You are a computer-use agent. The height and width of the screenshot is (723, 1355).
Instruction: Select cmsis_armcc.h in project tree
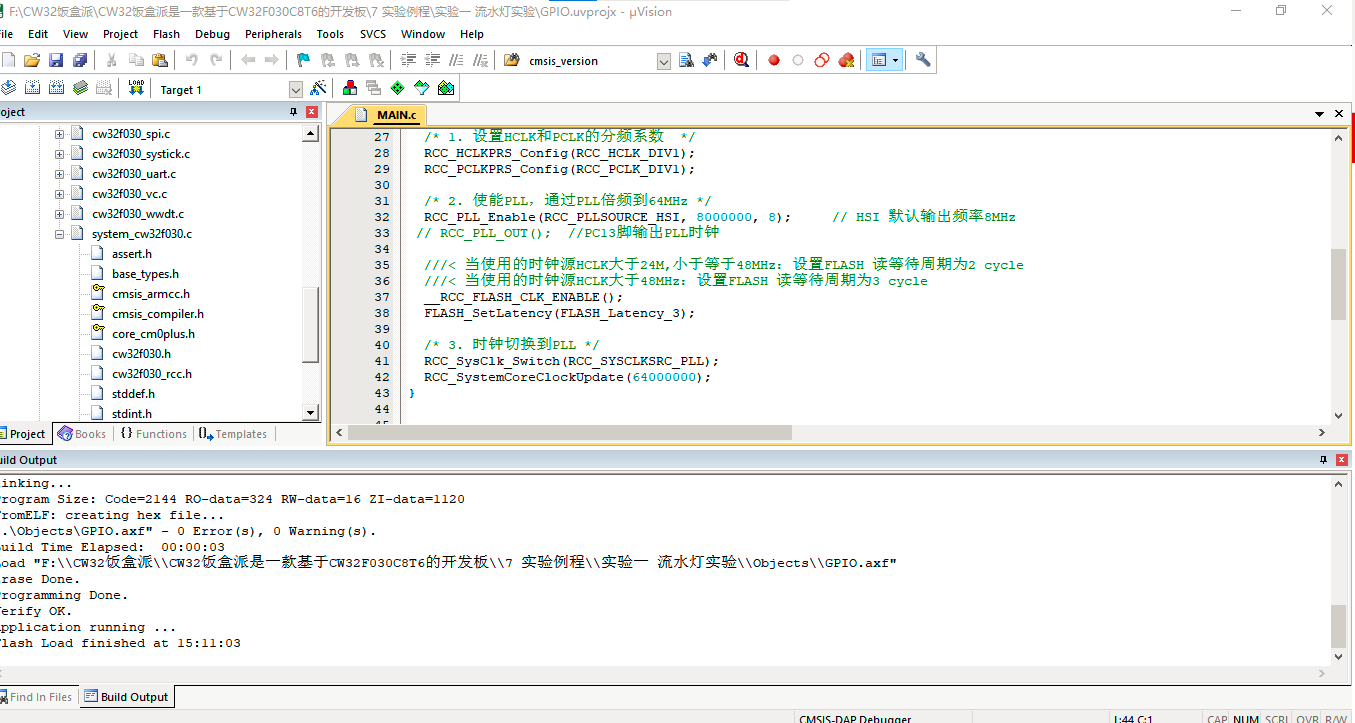(x=150, y=294)
